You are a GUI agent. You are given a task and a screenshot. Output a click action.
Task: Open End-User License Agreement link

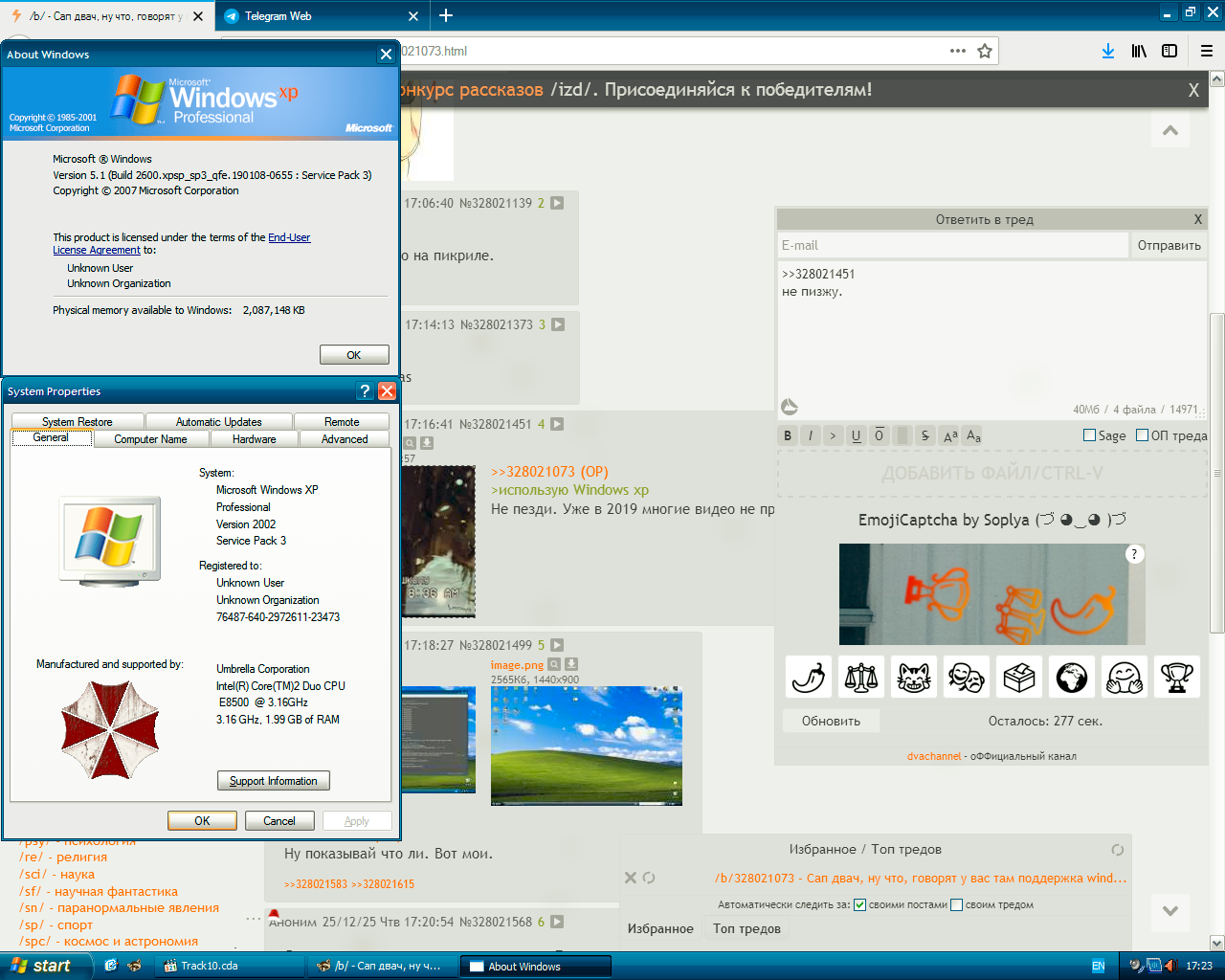tap(182, 243)
